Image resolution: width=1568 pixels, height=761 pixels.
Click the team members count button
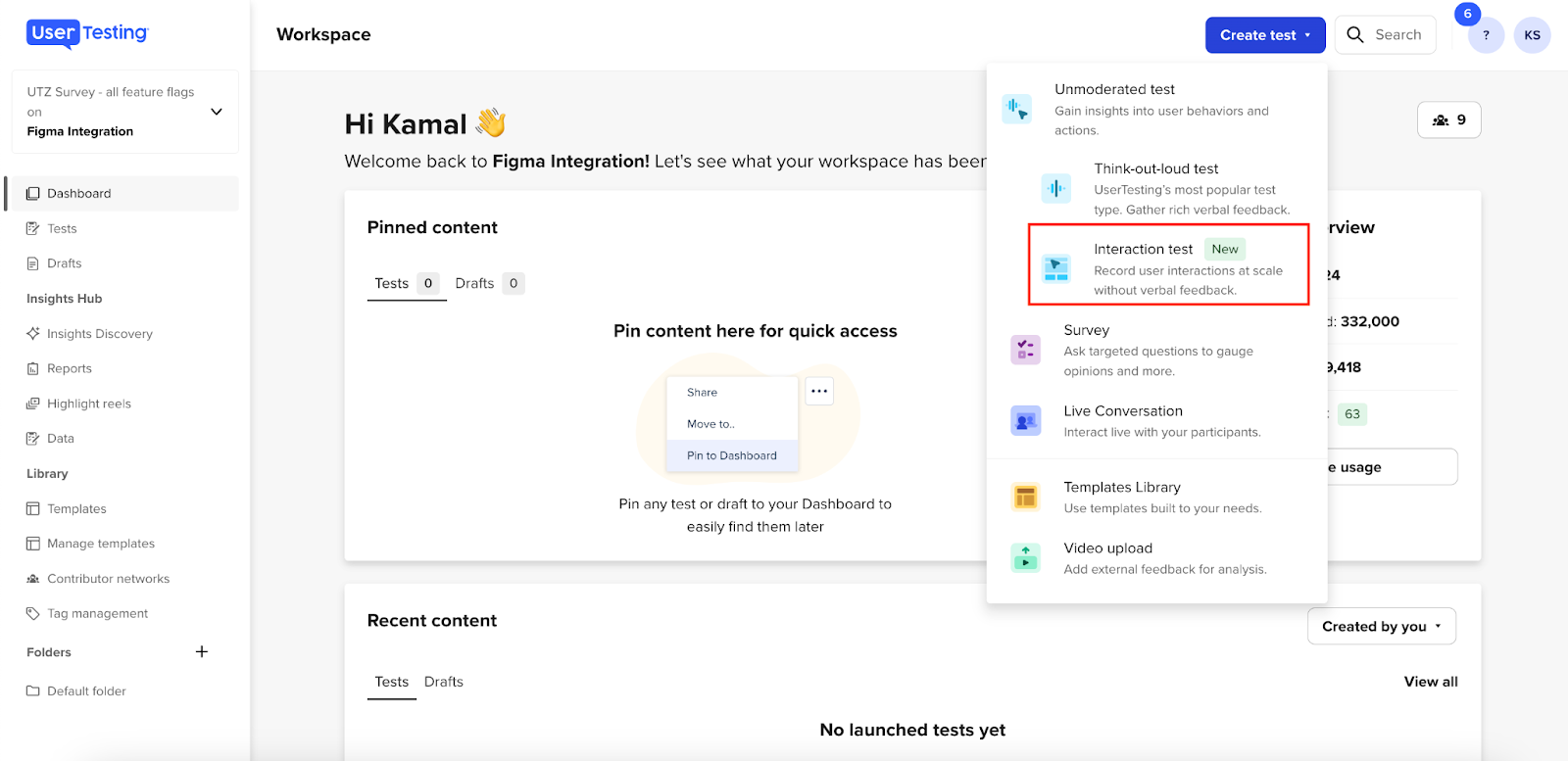coord(1448,120)
